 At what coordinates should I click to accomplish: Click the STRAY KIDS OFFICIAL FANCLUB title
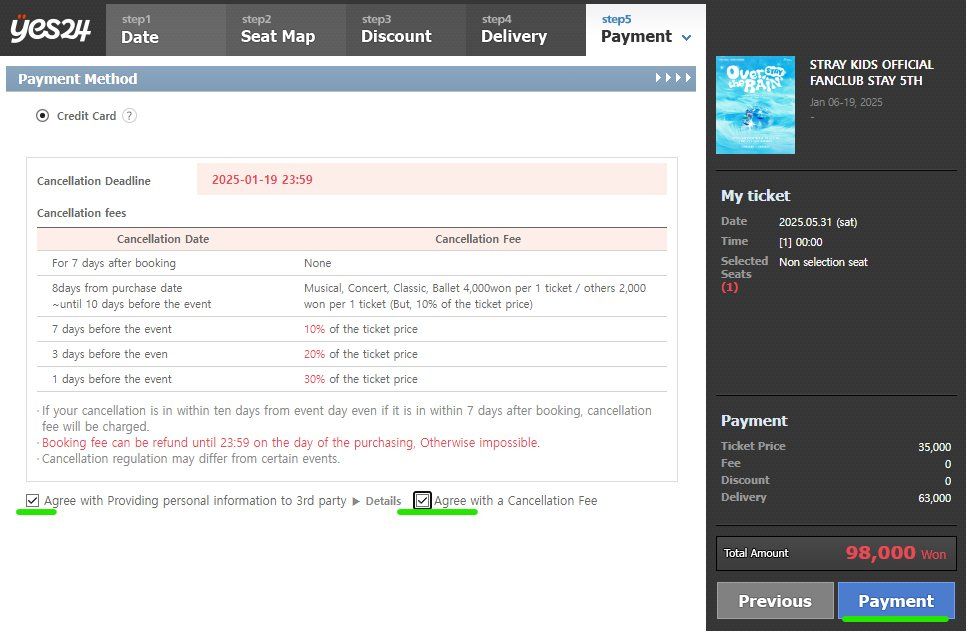point(871,72)
